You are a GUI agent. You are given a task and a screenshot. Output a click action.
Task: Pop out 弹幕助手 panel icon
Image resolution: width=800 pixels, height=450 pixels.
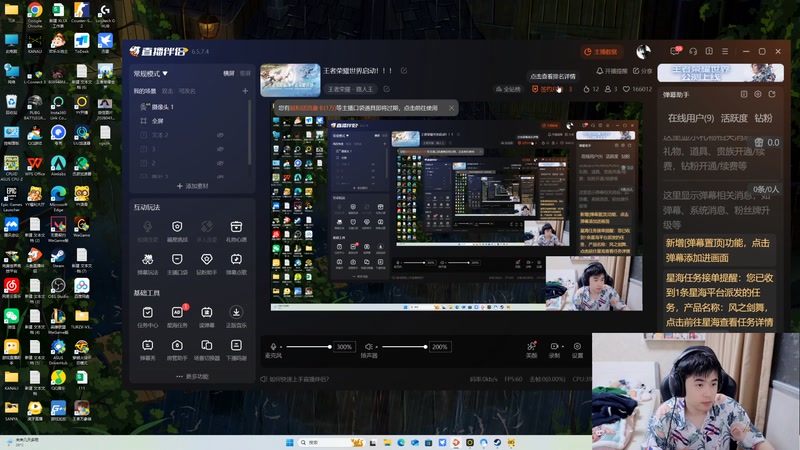pyautogui.click(x=771, y=94)
